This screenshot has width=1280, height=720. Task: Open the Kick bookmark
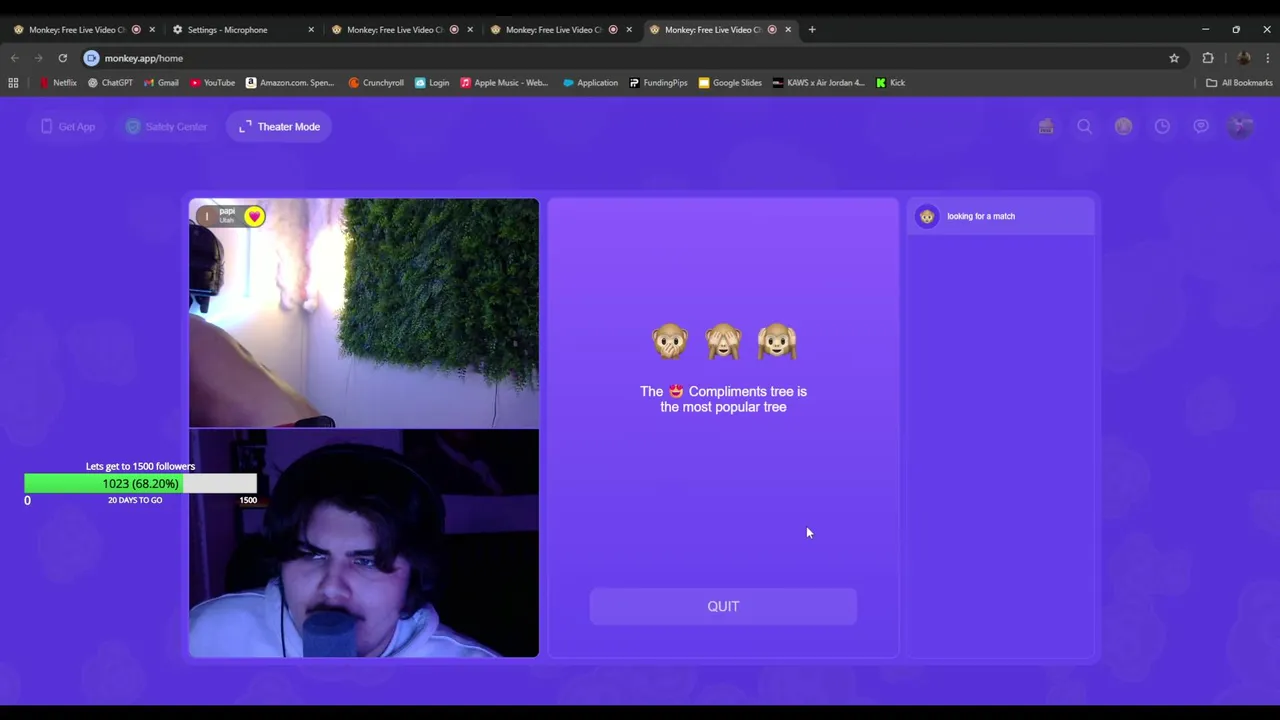click(x=890, y=83)
